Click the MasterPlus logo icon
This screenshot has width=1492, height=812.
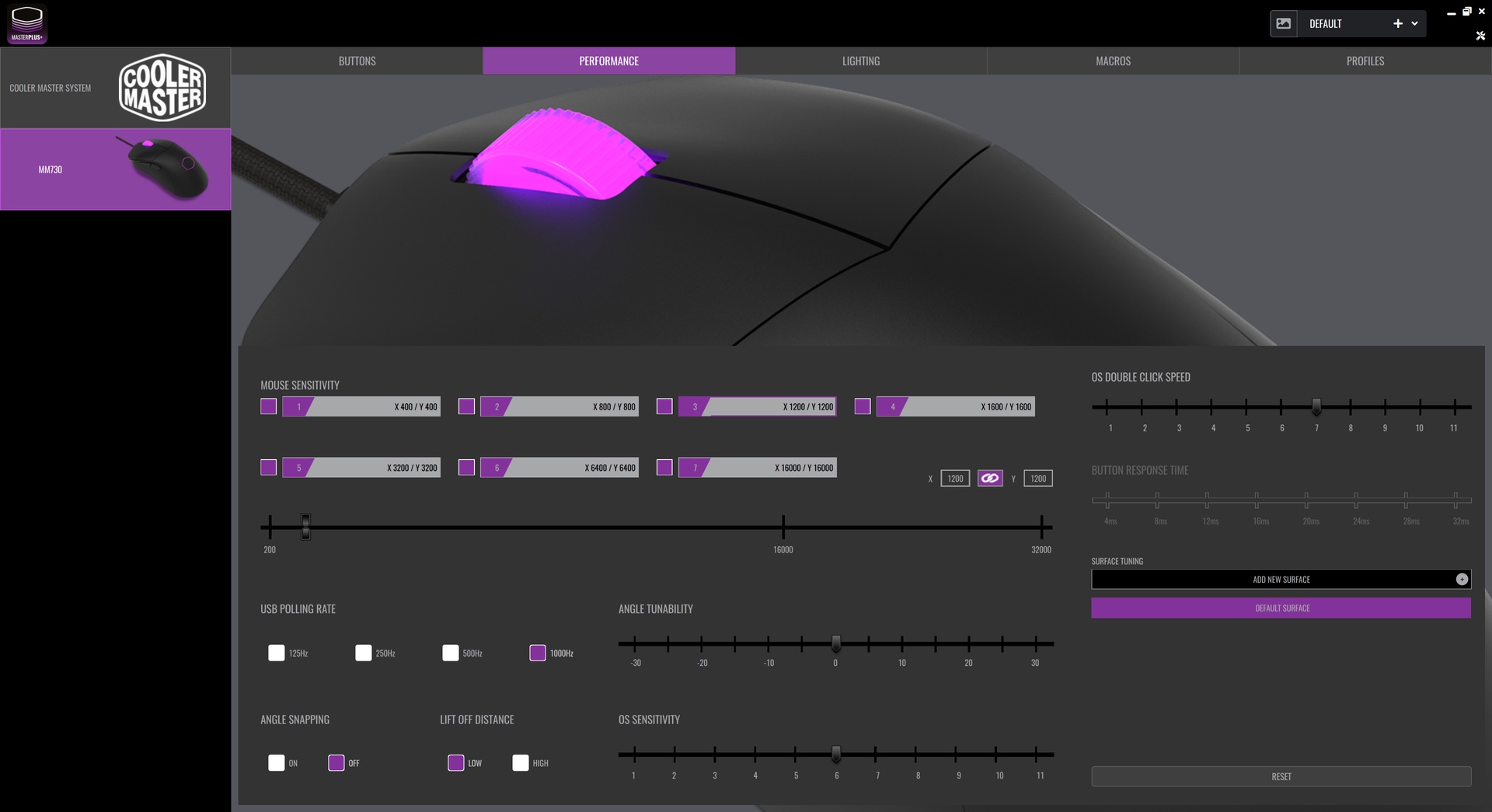(27, 23)
